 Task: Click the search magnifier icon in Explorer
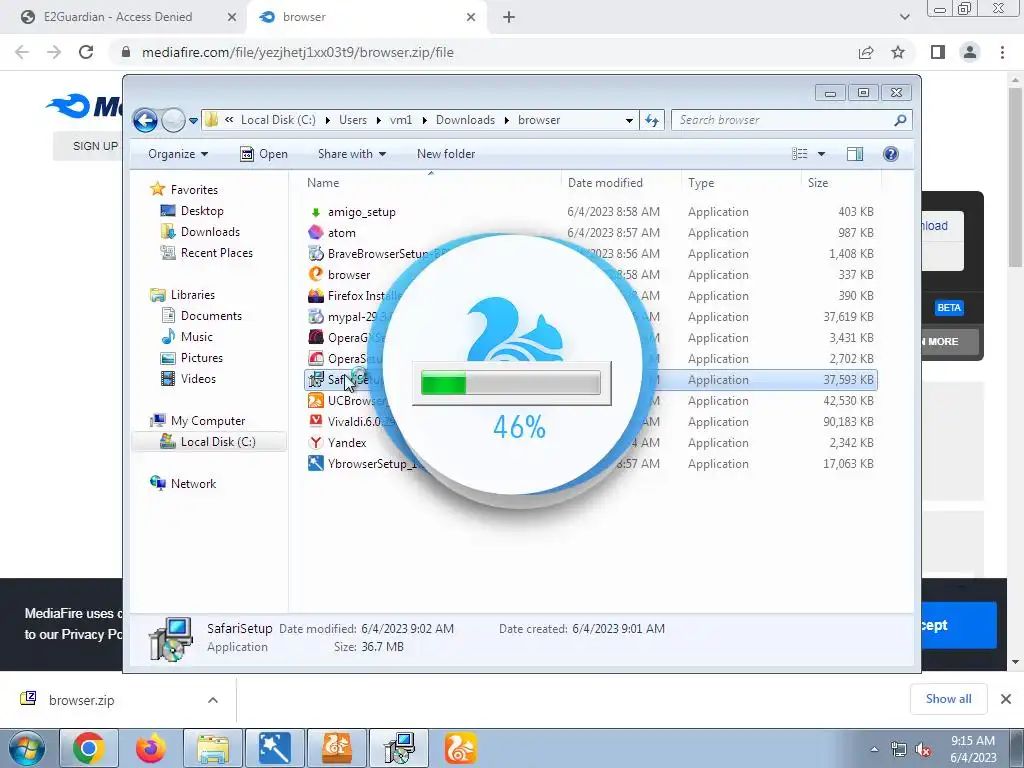coord(900,120)
